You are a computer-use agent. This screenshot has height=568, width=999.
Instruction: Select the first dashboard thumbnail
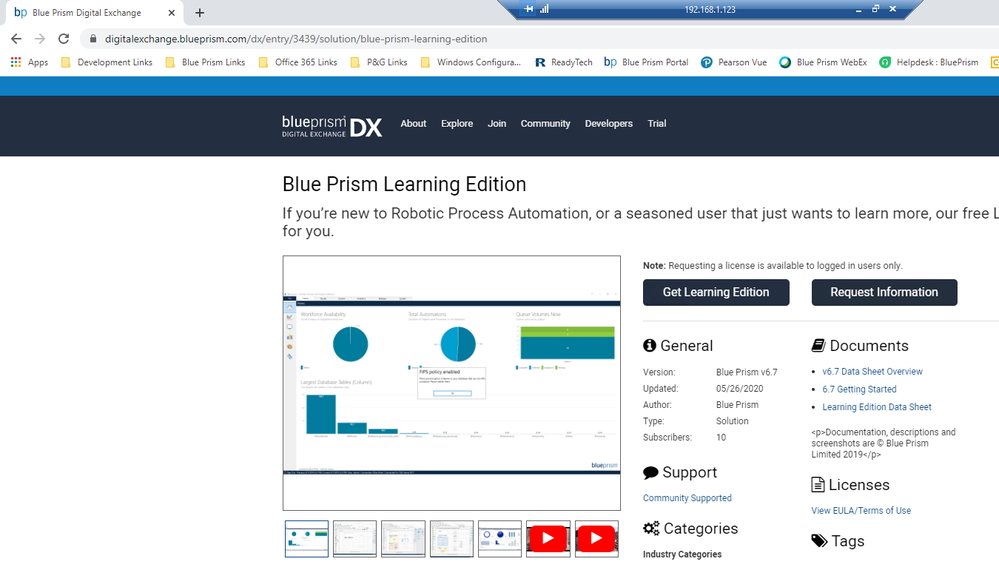[306, 539]
